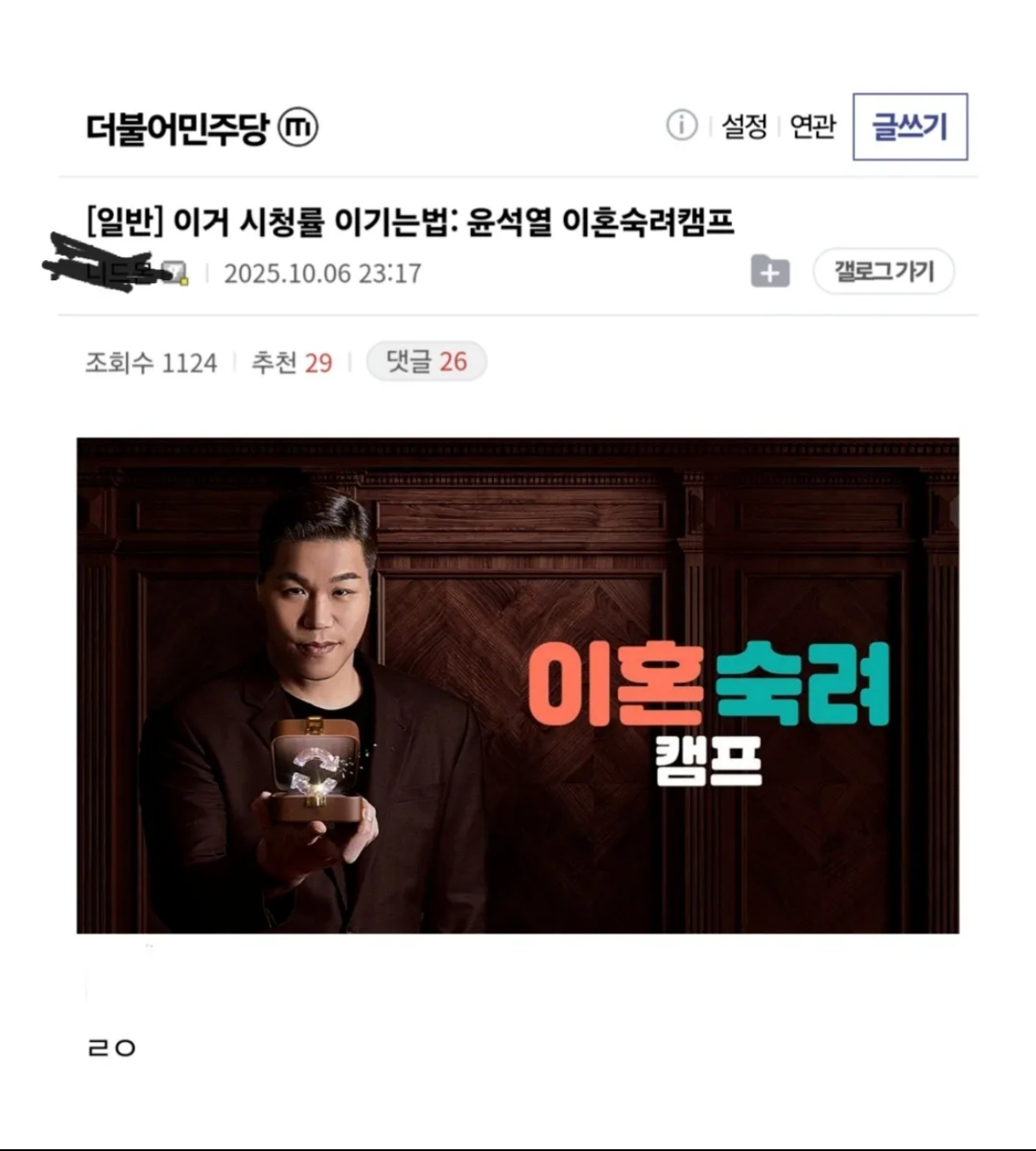The width and height of the screenshot is (1036, 1151).
Task: Click the folder plus icon beside 갤로그가기
Action: point(770,271)
